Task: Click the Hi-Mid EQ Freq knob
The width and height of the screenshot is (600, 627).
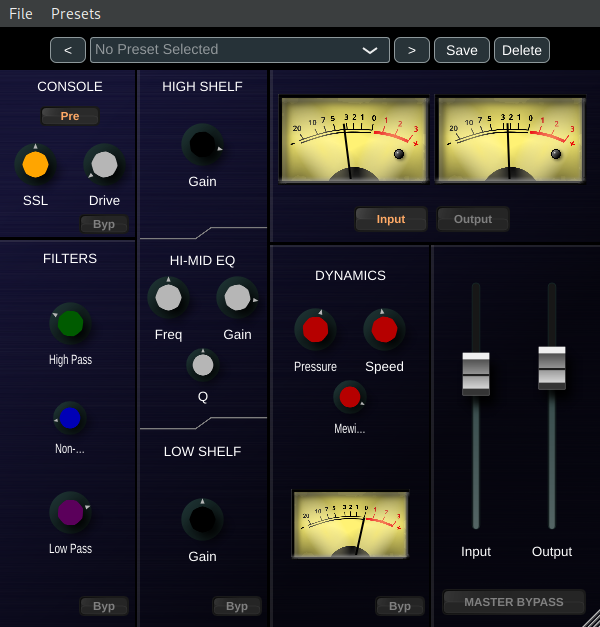Action: click(168, 298)
